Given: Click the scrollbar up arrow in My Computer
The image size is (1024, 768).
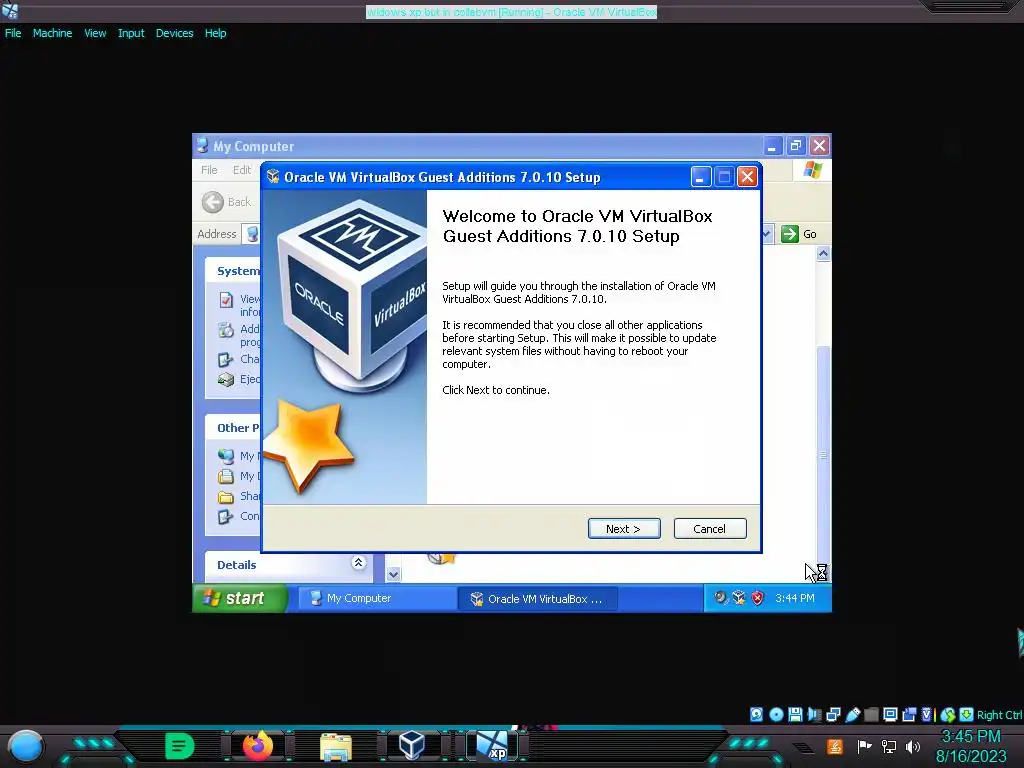Looking at the screenshot, I should point(824,253).
